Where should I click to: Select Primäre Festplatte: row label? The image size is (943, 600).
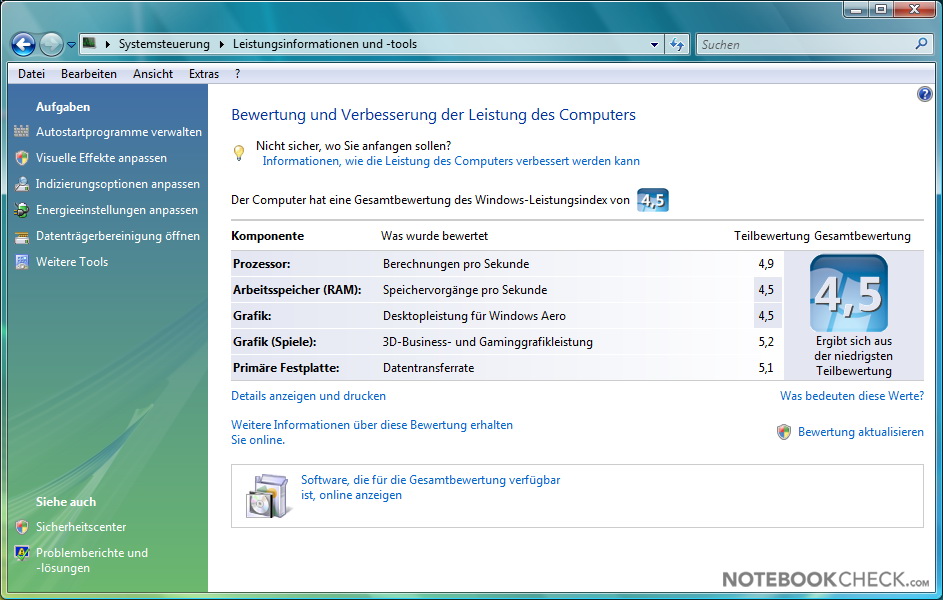tap(286, 367)
